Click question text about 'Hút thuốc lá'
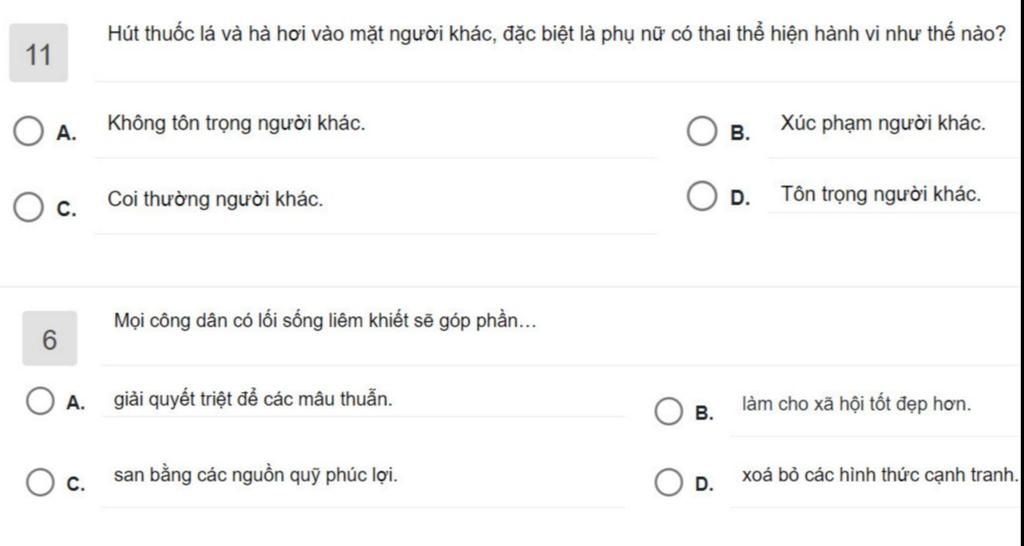This screenshot has width=1024, height=546. point(556,34)
